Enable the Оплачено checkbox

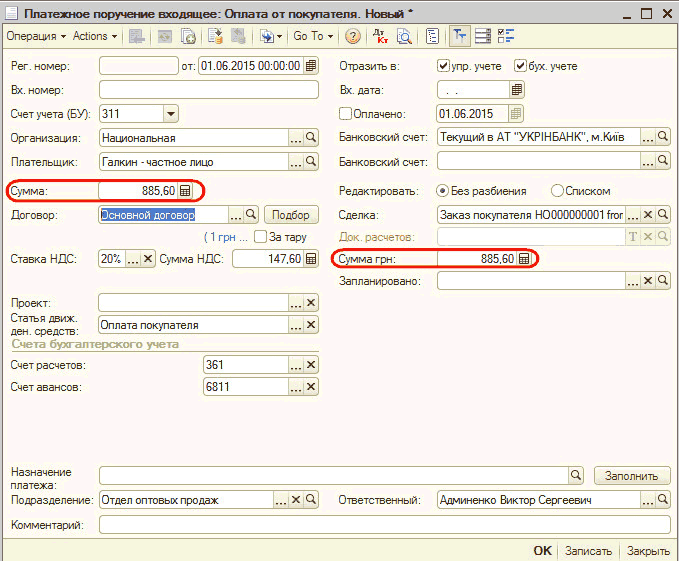click(x=347, y=113)
